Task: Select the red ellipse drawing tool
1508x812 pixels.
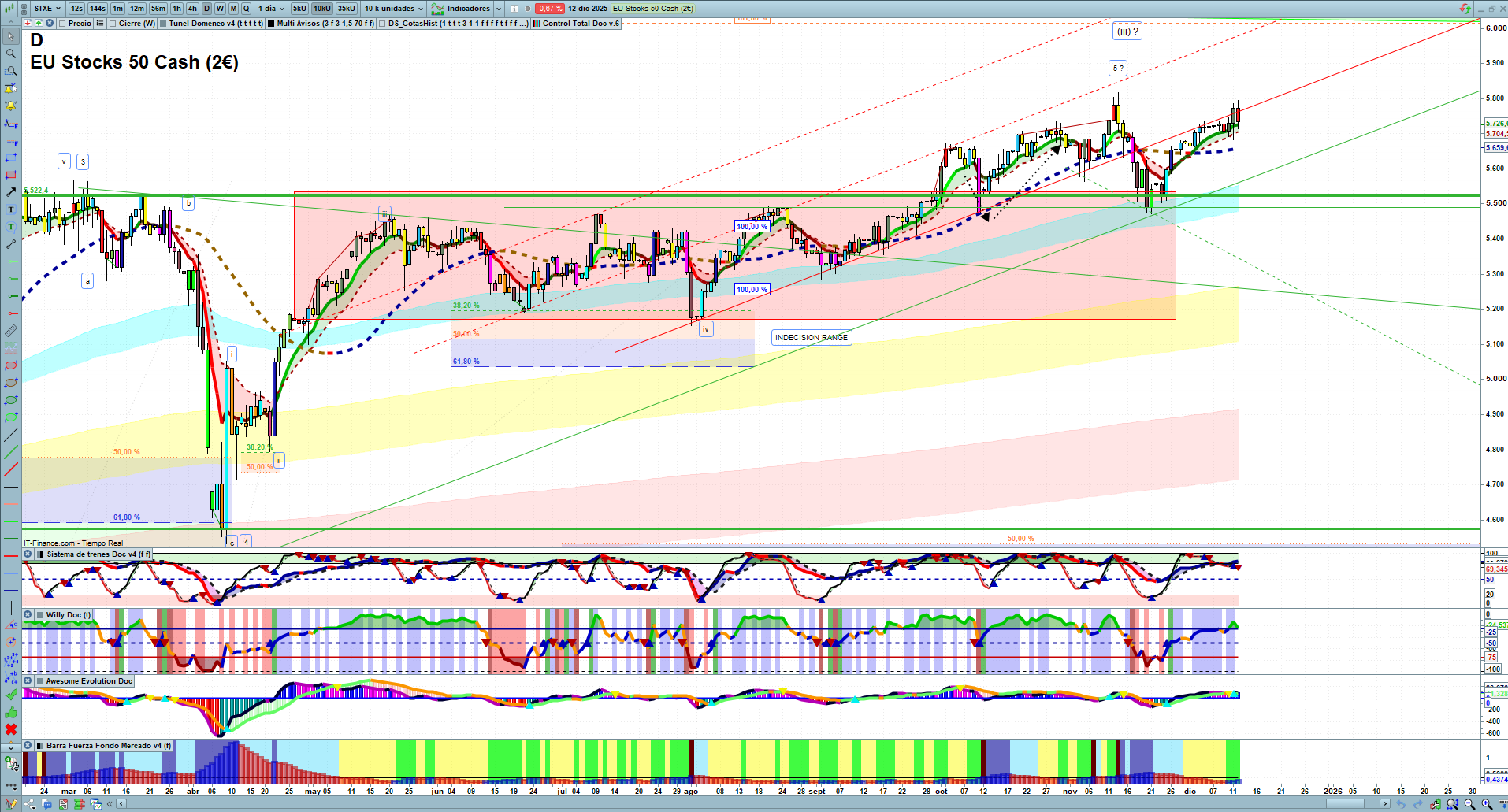Action: point(11,365)
